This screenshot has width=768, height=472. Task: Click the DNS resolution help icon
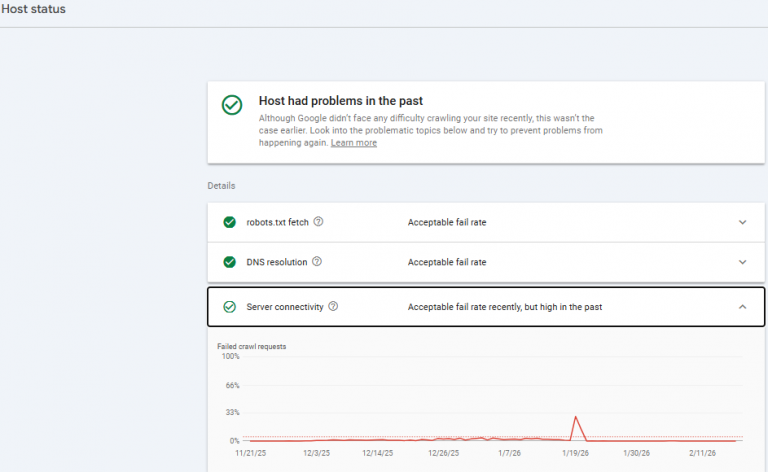coord(317,262)
